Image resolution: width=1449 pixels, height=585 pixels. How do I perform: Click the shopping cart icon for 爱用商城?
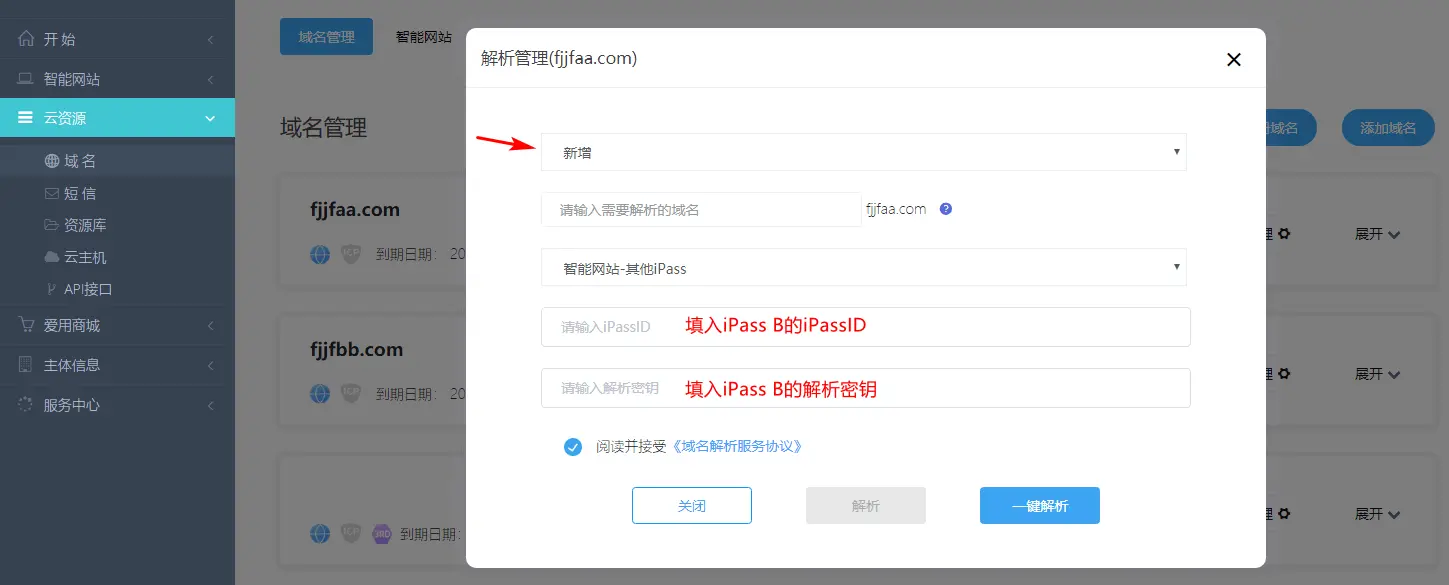(x=26, y=325)
